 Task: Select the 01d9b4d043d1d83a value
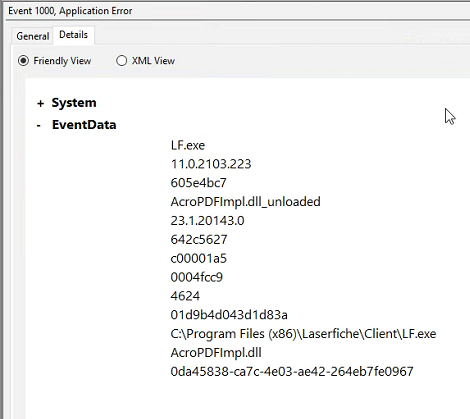(x=229, y=315)
